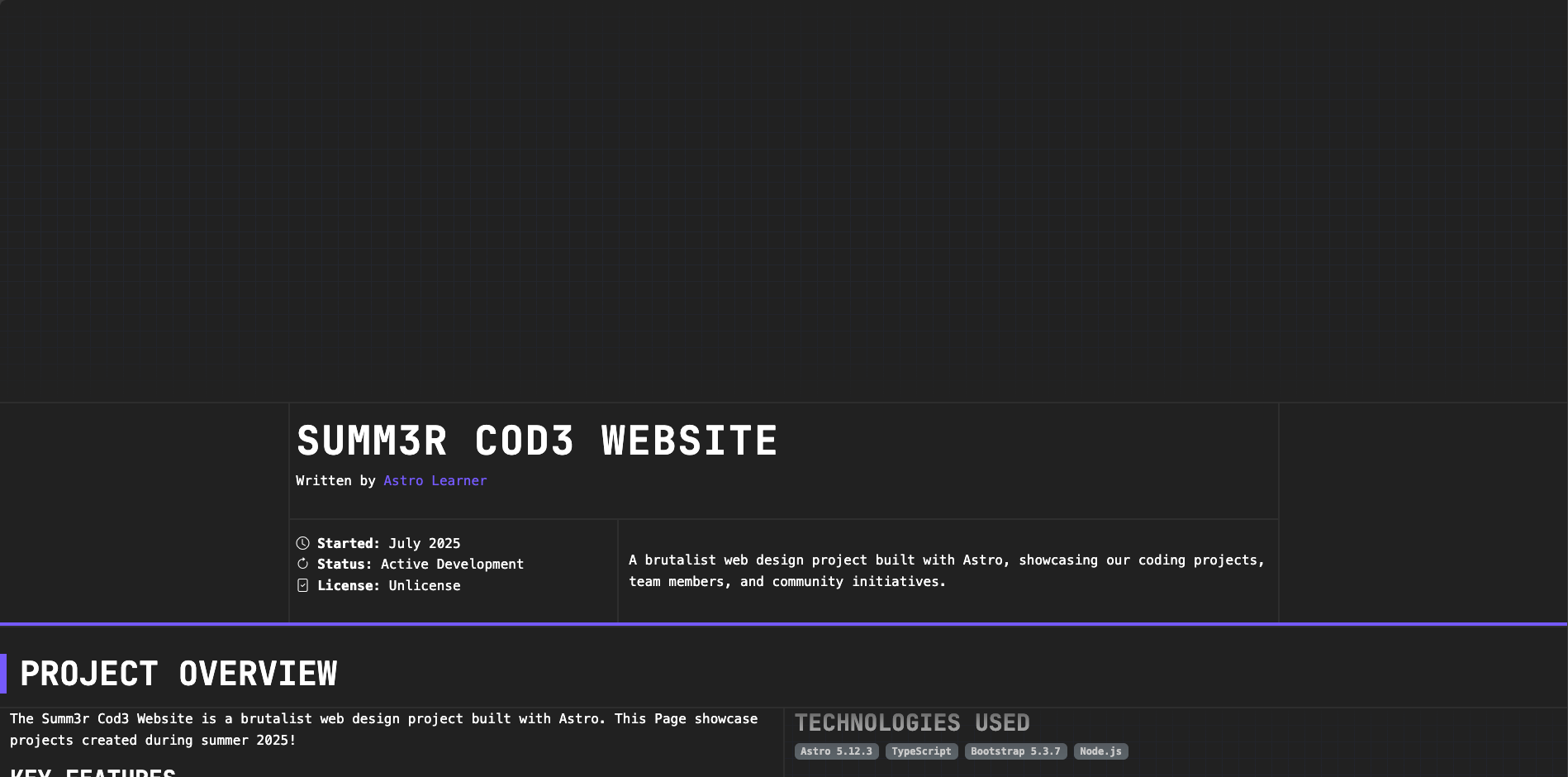This screenshot has height=777, width=1568.
Task: Click the clock icon beside Started date
Action: click(x=302, y=543)
